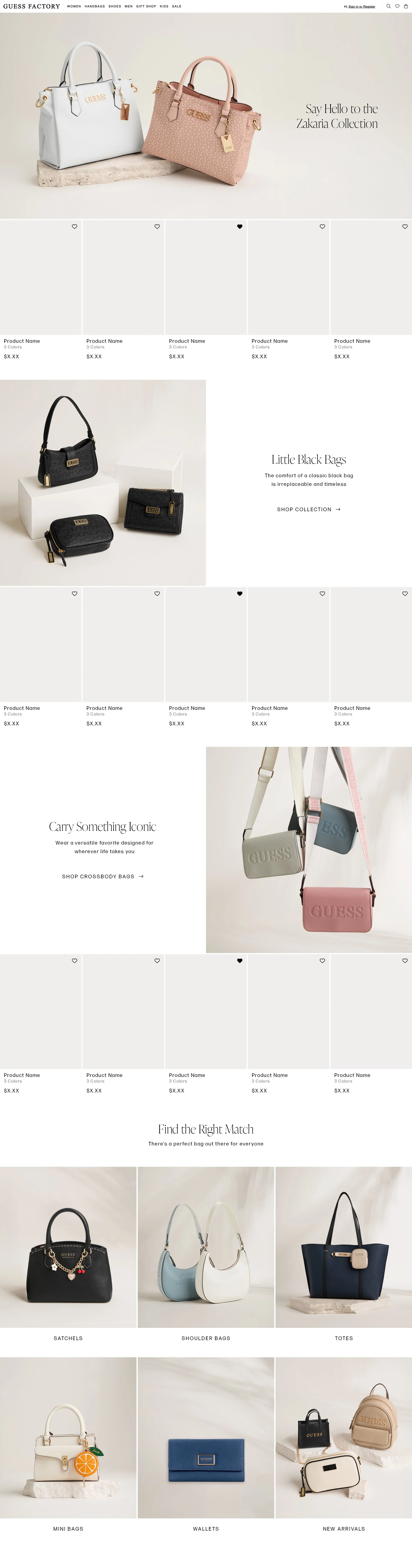The height and width of the screenshot is (1568, 412).
Task: Click the arrow icon beside Shop Crossbody Bags
Action: click(x=141, y=877)
